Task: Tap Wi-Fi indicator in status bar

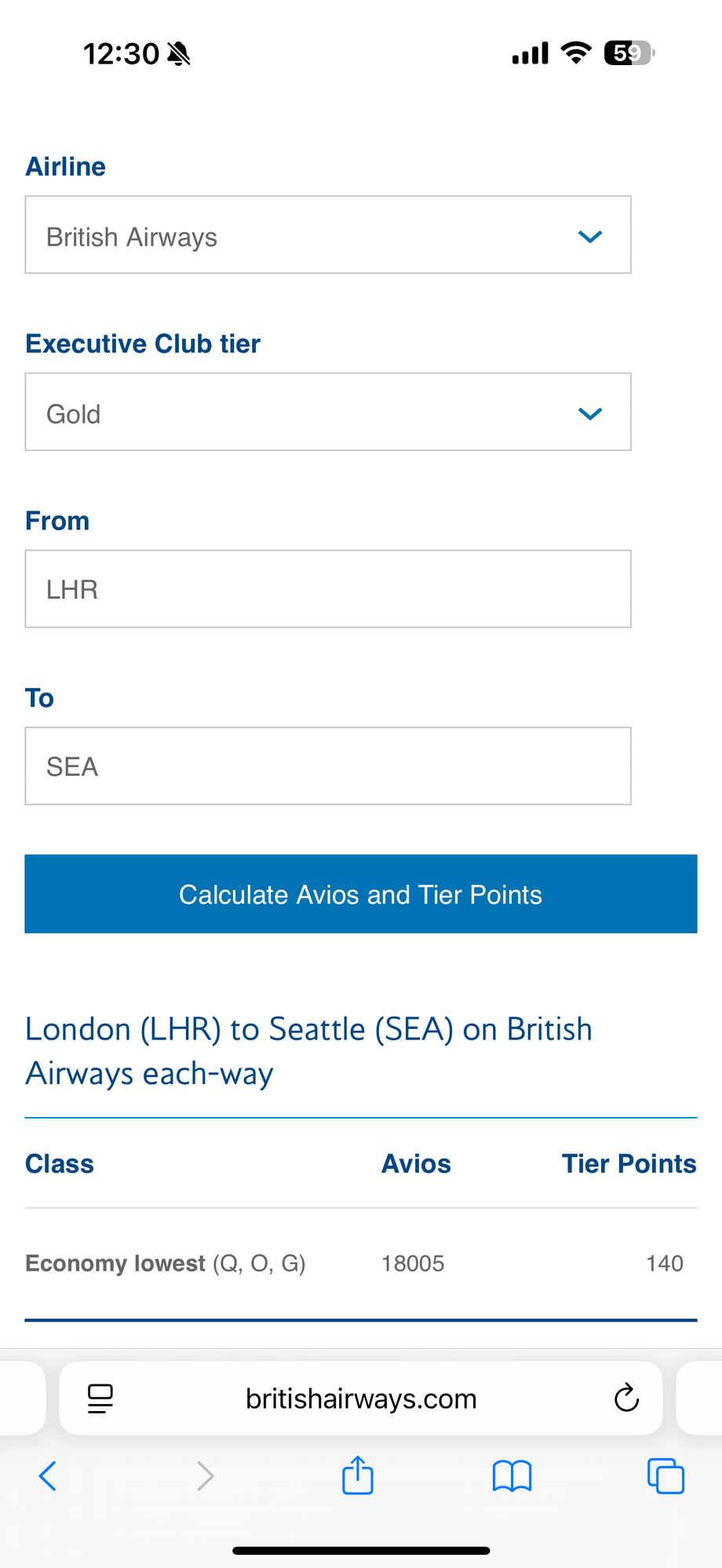Action: [576, 53]
